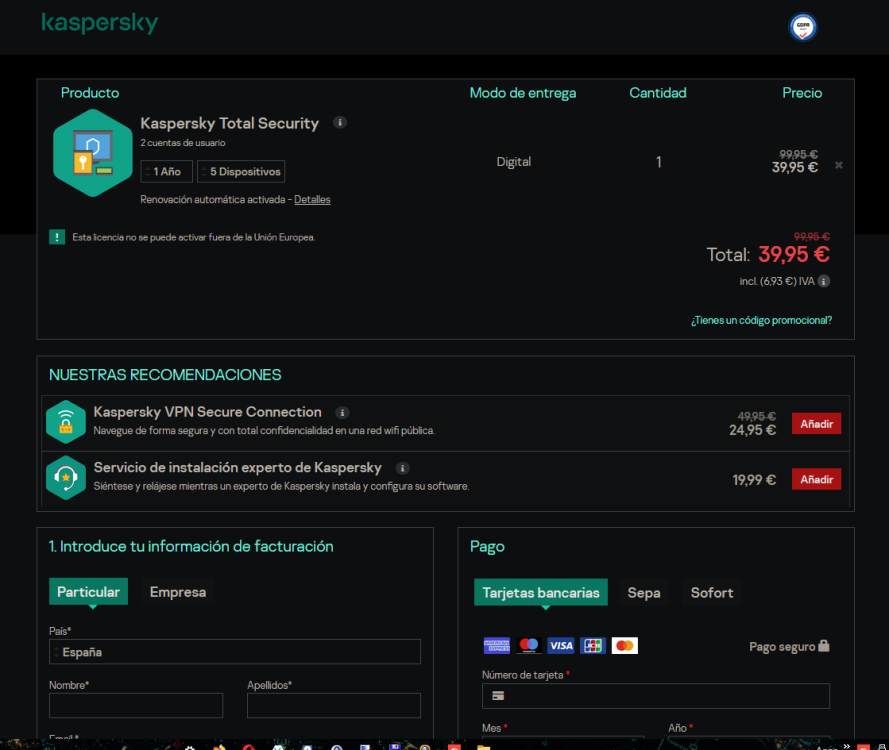Screen dimensions: 889x750
Task: Click the Pago seguro padlock icon
Action: (x=826, y=646)
